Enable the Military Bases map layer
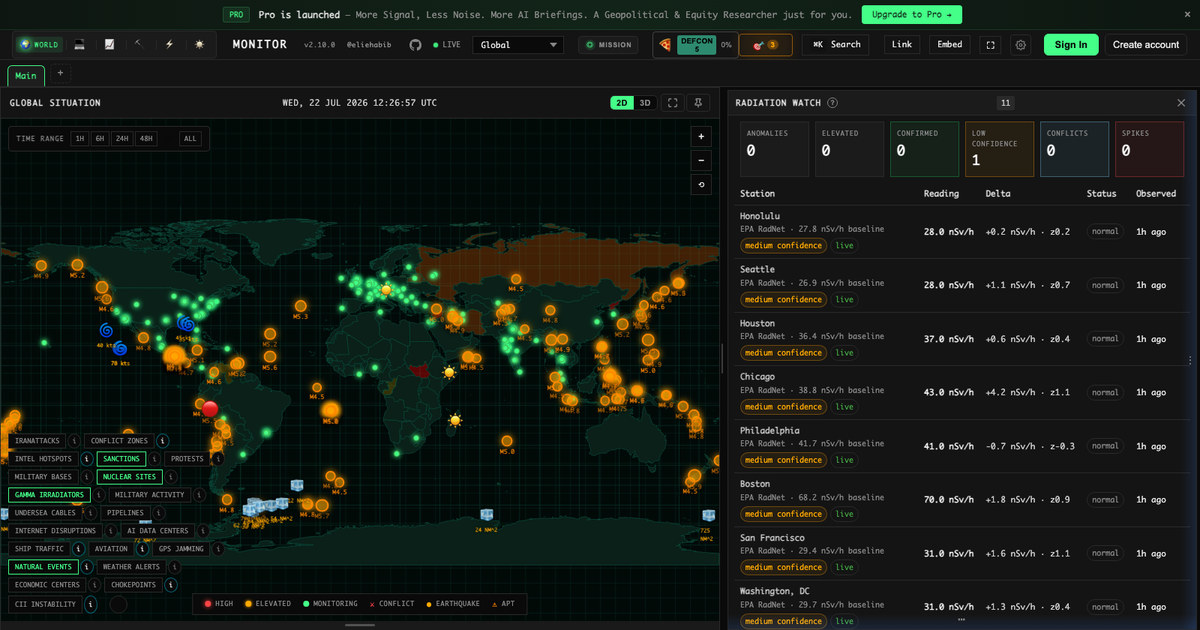1200x630 pixels. [x=43, y=477]
